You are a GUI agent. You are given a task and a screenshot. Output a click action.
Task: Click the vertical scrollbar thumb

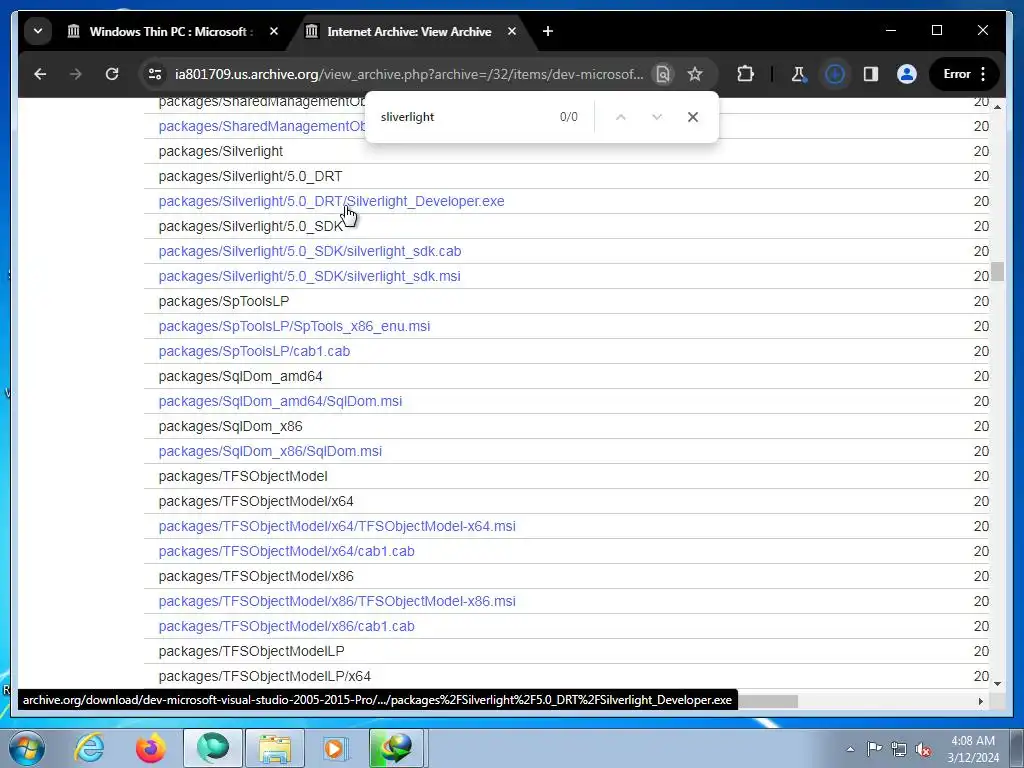point(997,271)
